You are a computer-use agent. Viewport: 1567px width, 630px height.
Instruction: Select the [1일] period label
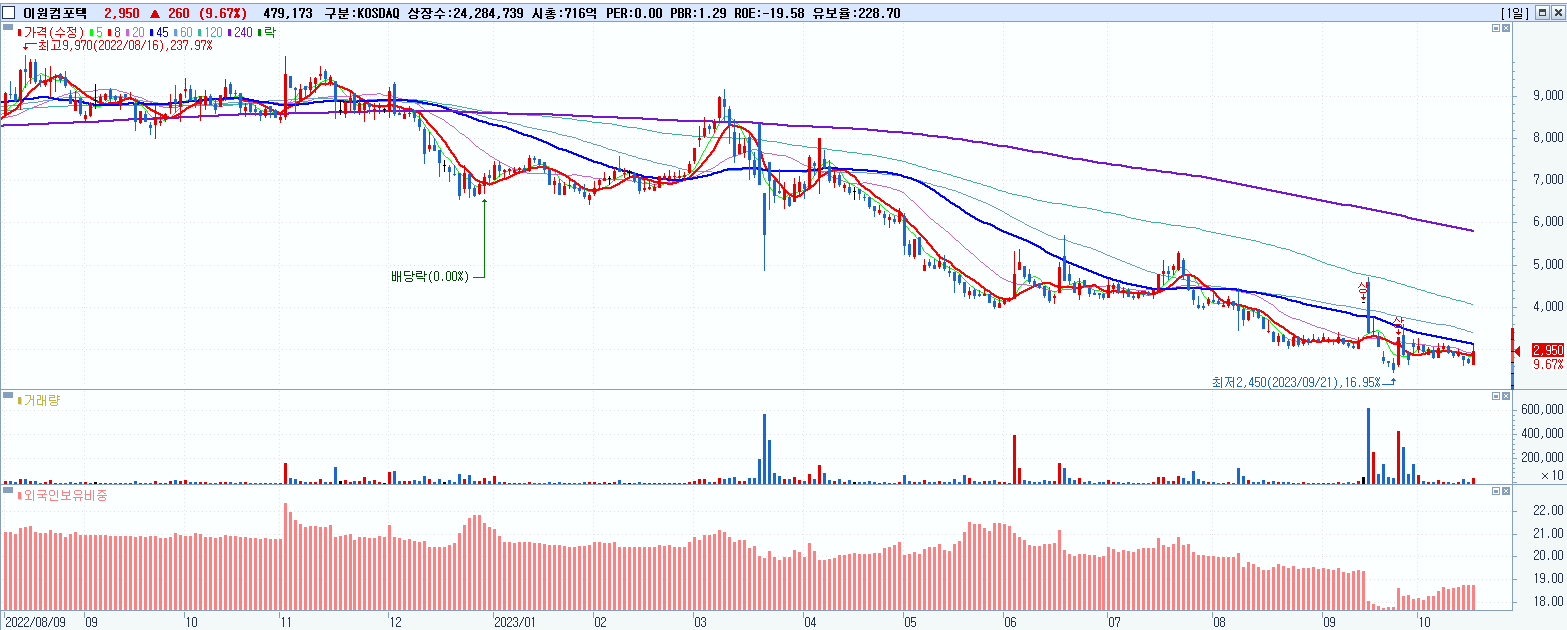point(1516,13)
